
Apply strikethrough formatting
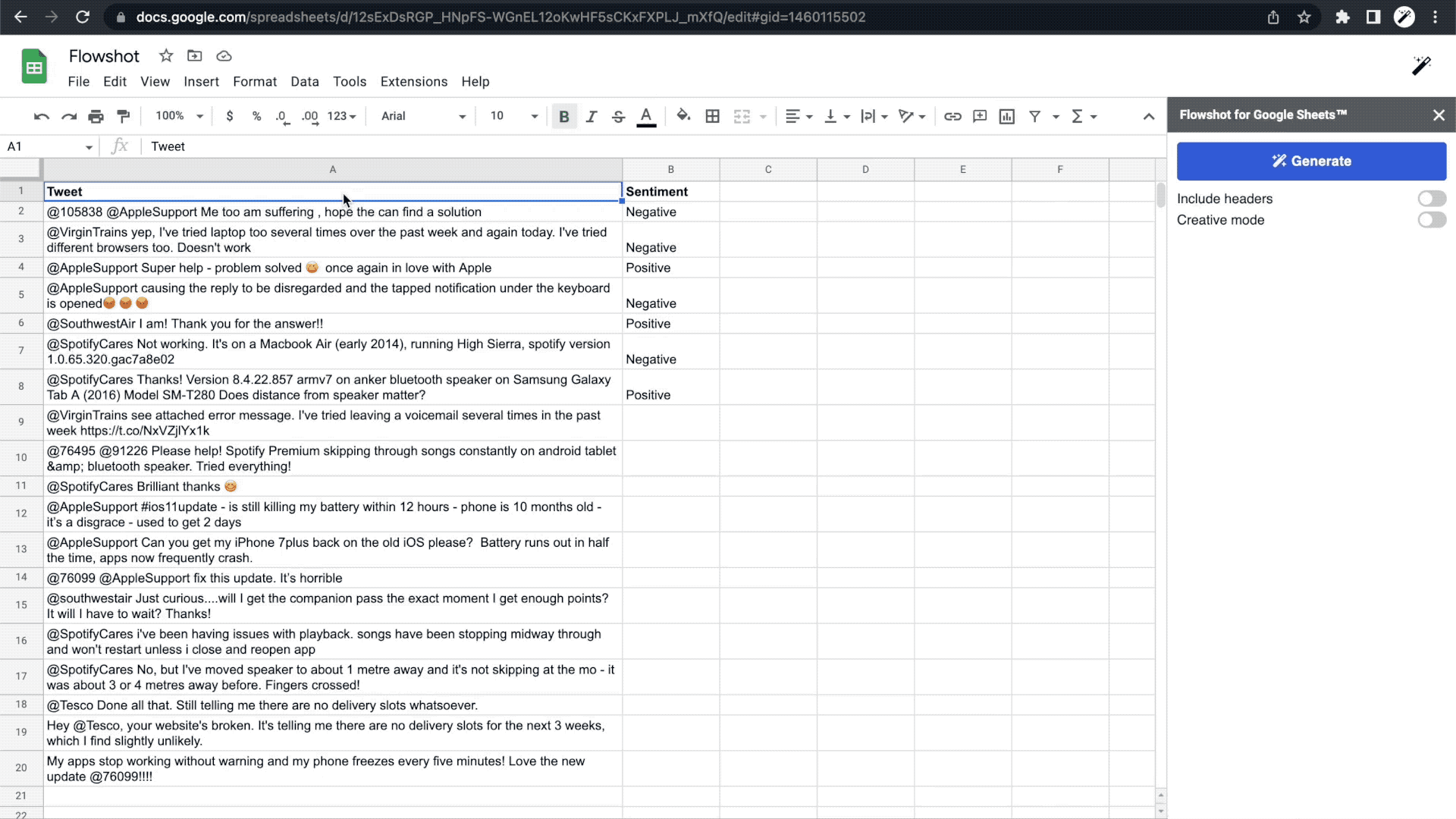[618, 116]
